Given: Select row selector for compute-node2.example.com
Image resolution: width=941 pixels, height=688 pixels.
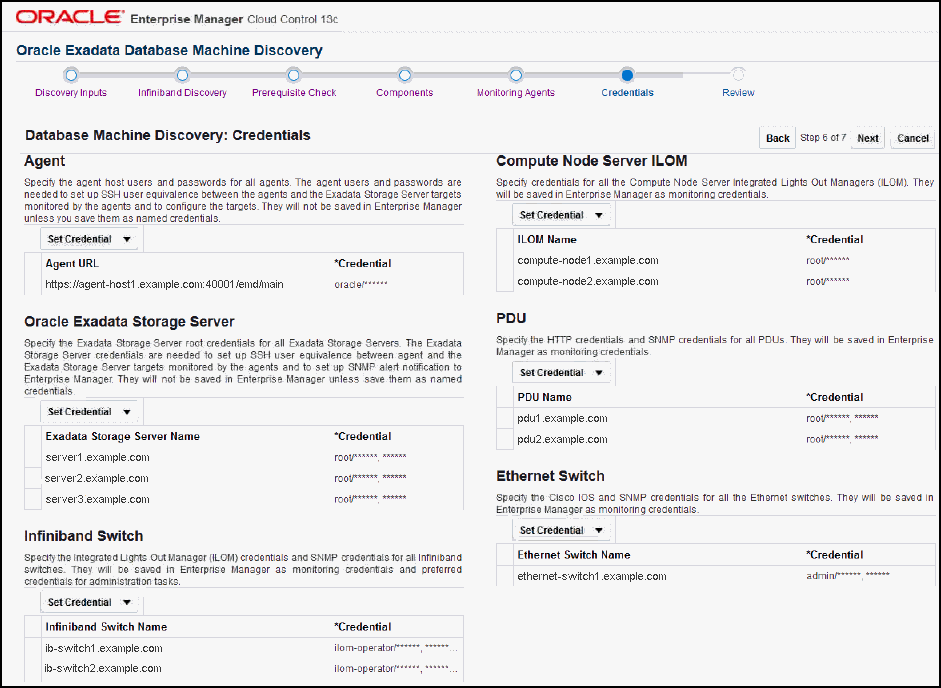Looking at the screenshot, I should click(x=505, y=282).
